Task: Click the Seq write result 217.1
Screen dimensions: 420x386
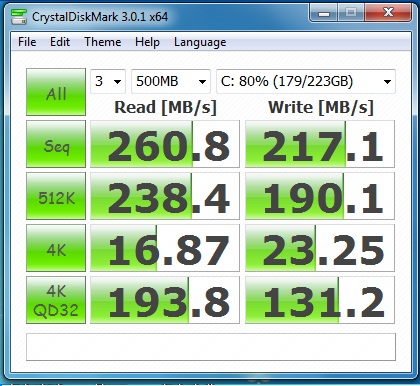Action: tap(320, 144)
